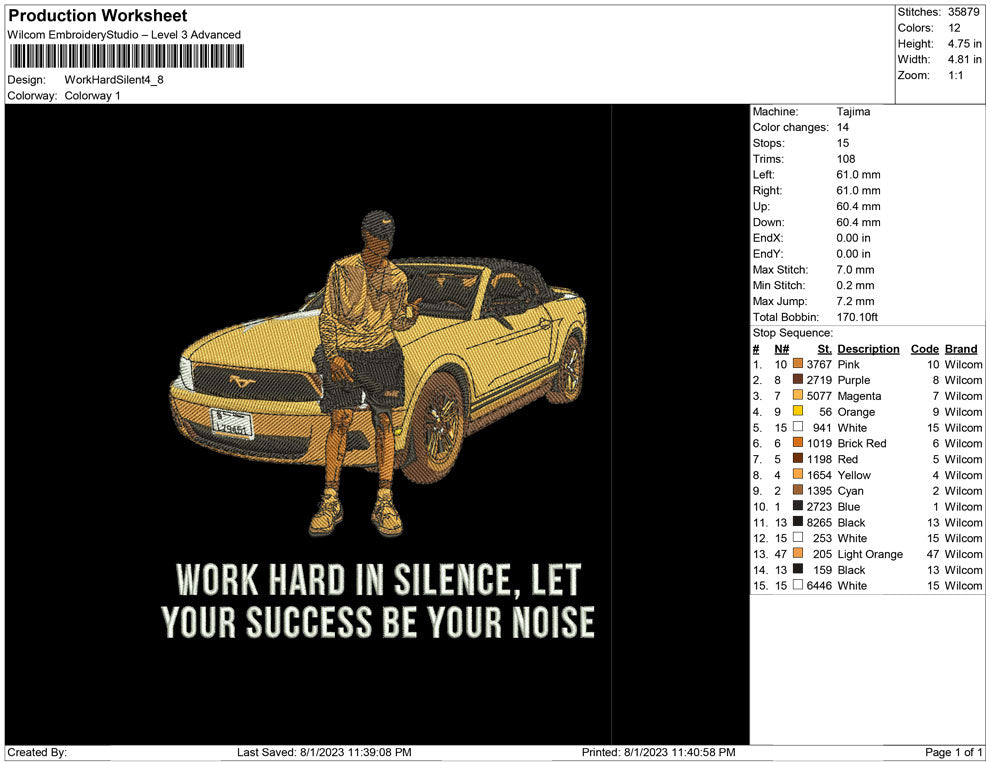Image resolution: width=990 pixels, height=762 pixels.
Task: Click the Colorway 1 value
Action: click(92, 95)
